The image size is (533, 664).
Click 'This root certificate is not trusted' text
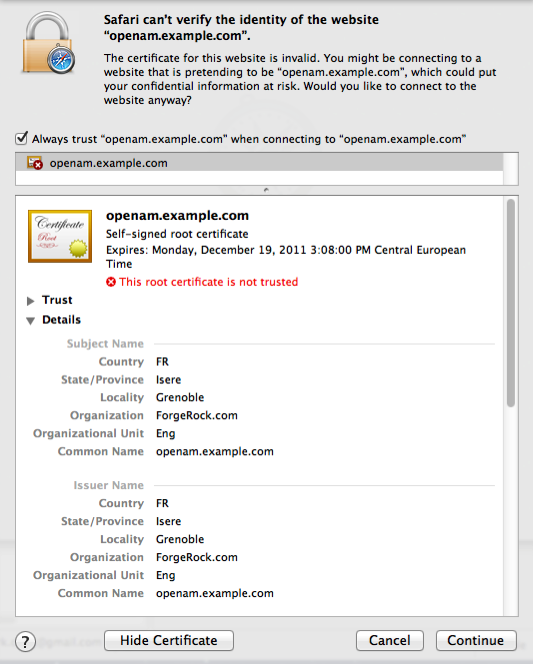click(x=209, y=282)
